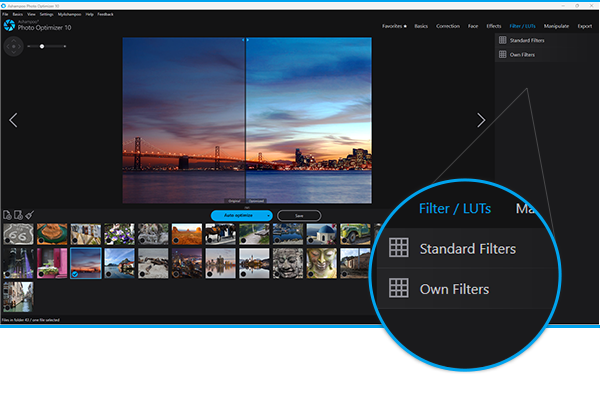Click the Own Filters grid icon

[x=502, y=54]
